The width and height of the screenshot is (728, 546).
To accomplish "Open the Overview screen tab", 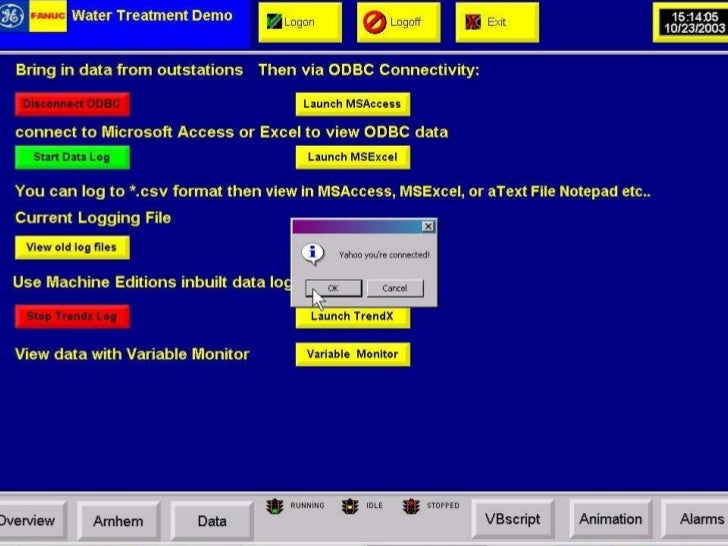I will [31, 520].
